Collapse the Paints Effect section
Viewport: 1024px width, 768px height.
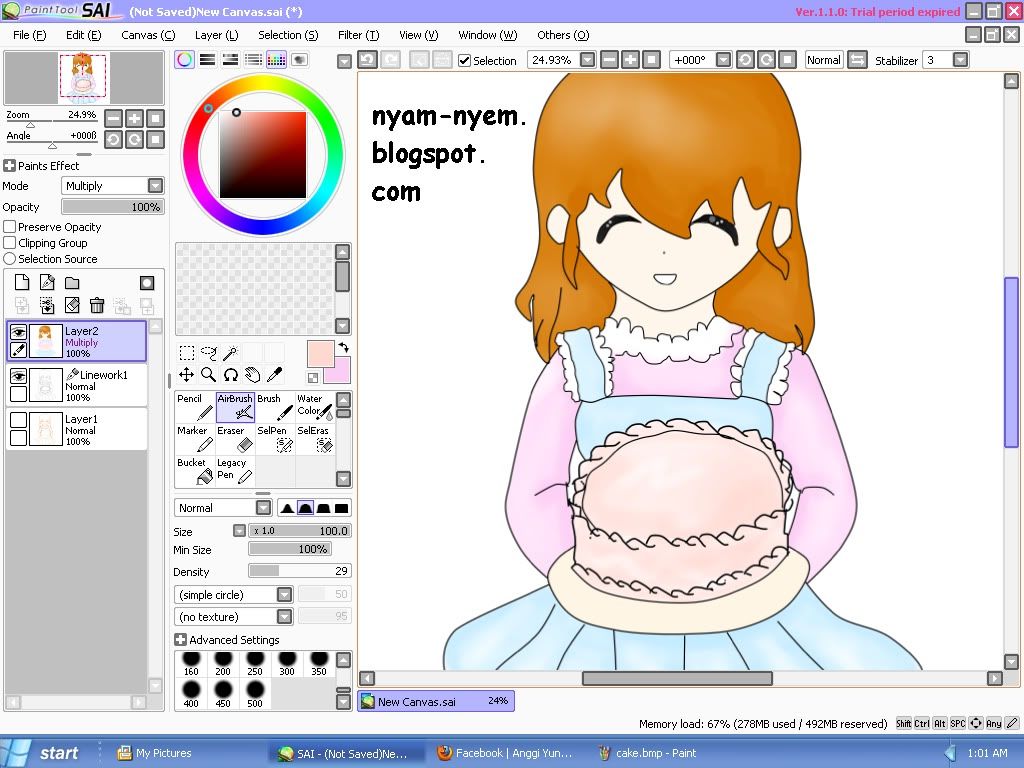[9, 166]
